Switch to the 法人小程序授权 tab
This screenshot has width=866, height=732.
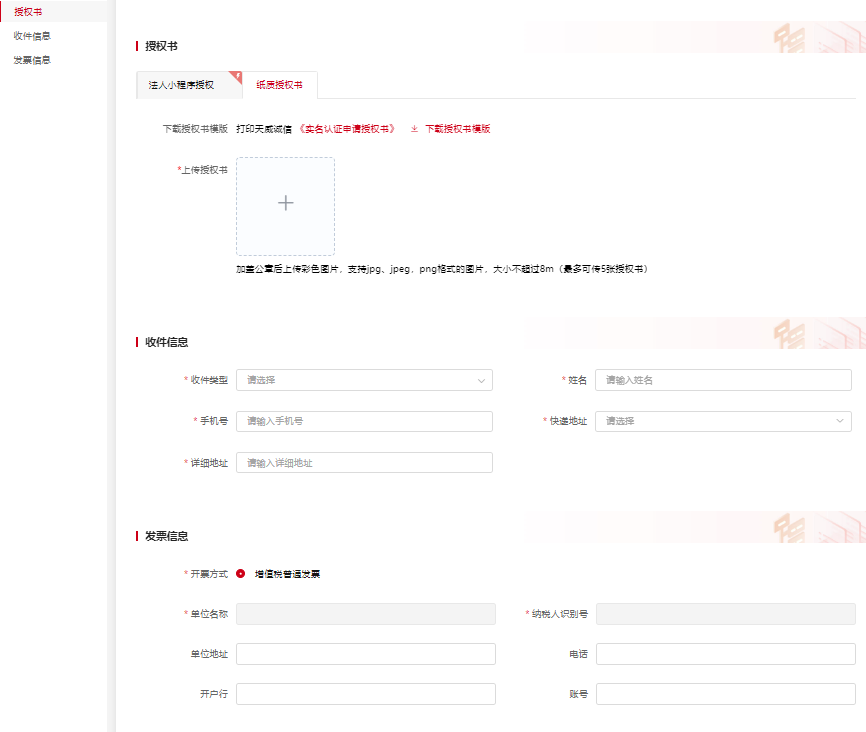182,86
